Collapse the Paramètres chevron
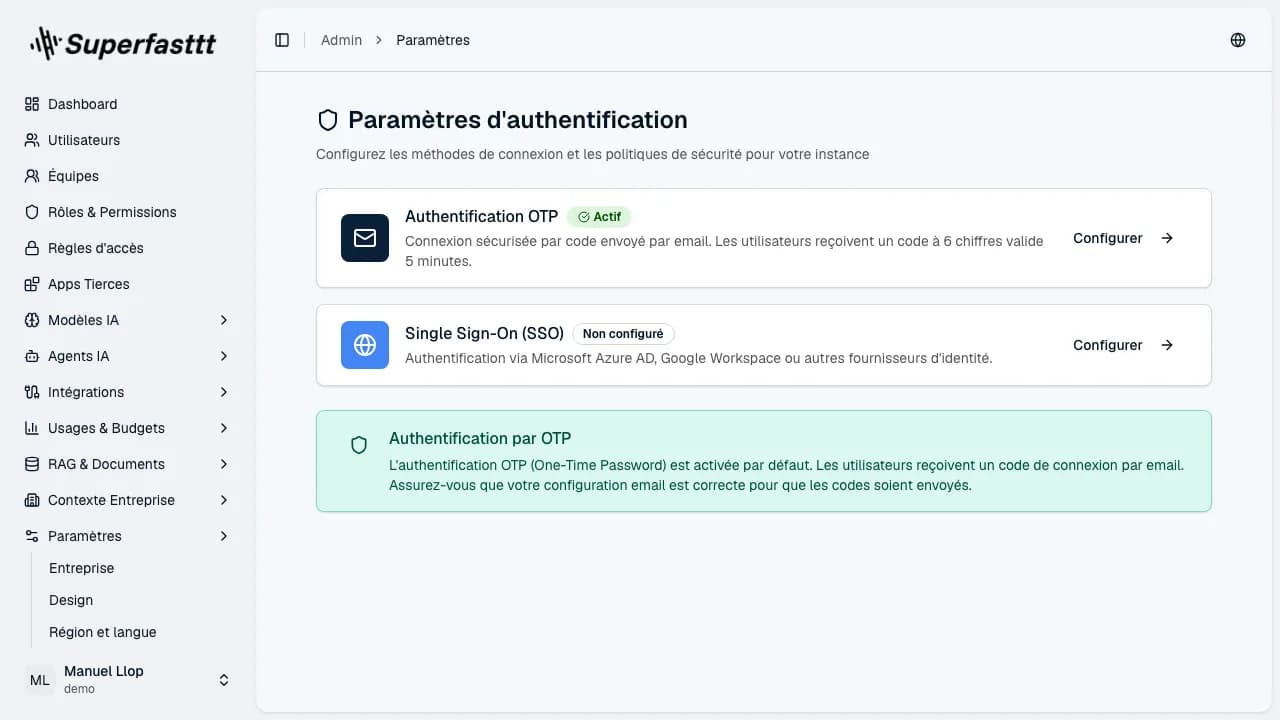1280x720 pixels. pyautogui.click(x=224, y=536)
